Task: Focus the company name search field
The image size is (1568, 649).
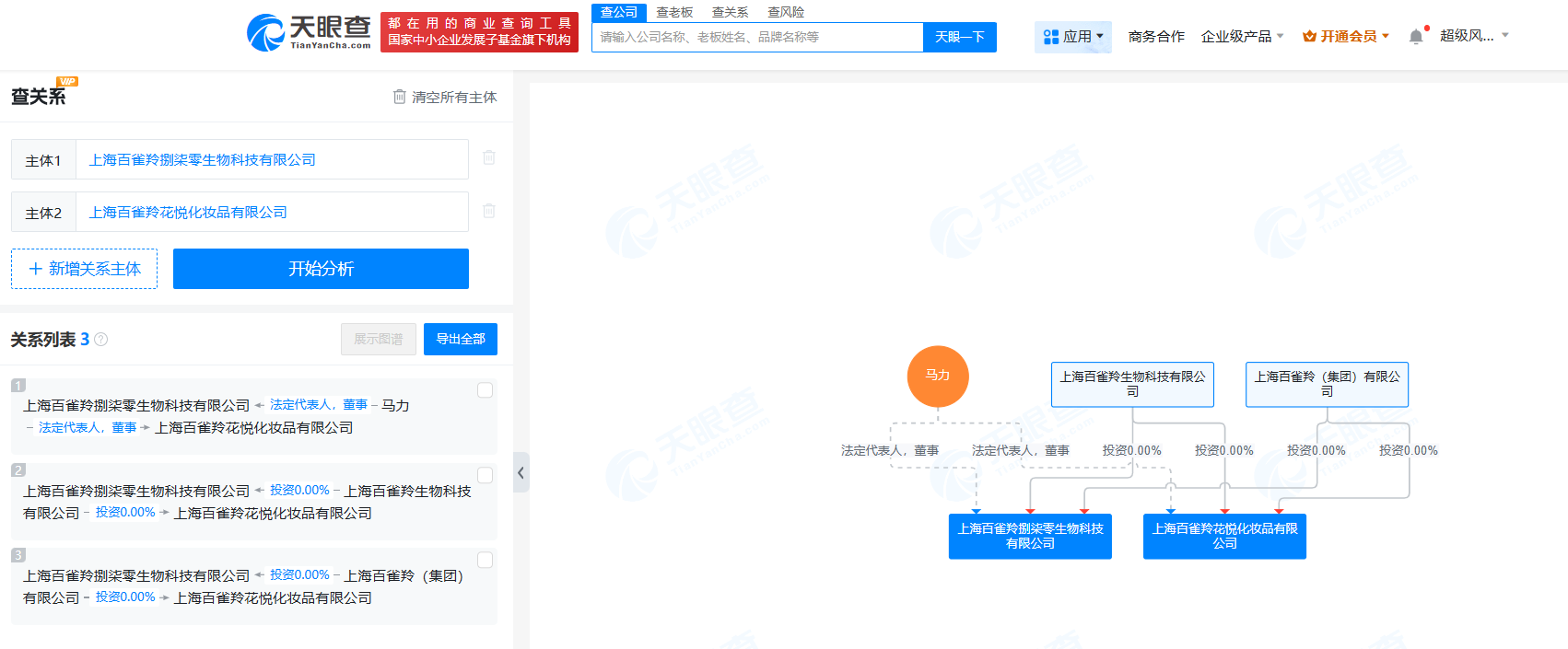Action: click(x=757, y=37)
